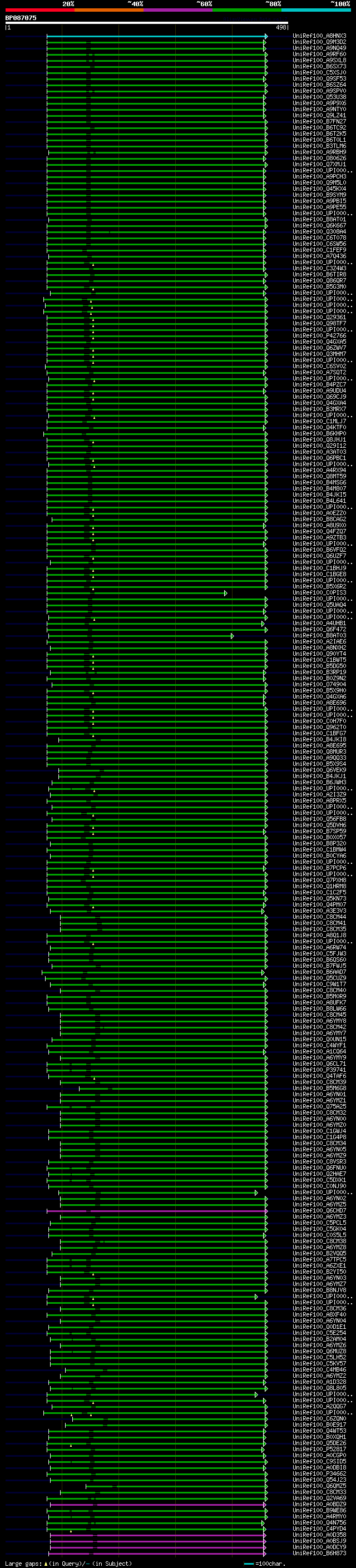
Task: Select hit label UniRef100_Q29361
Action: 319,317
